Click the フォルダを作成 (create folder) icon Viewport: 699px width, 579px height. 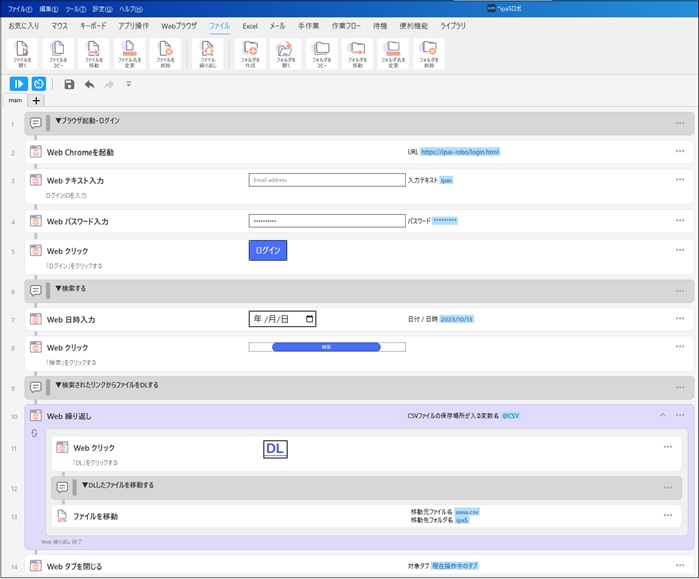250,53
